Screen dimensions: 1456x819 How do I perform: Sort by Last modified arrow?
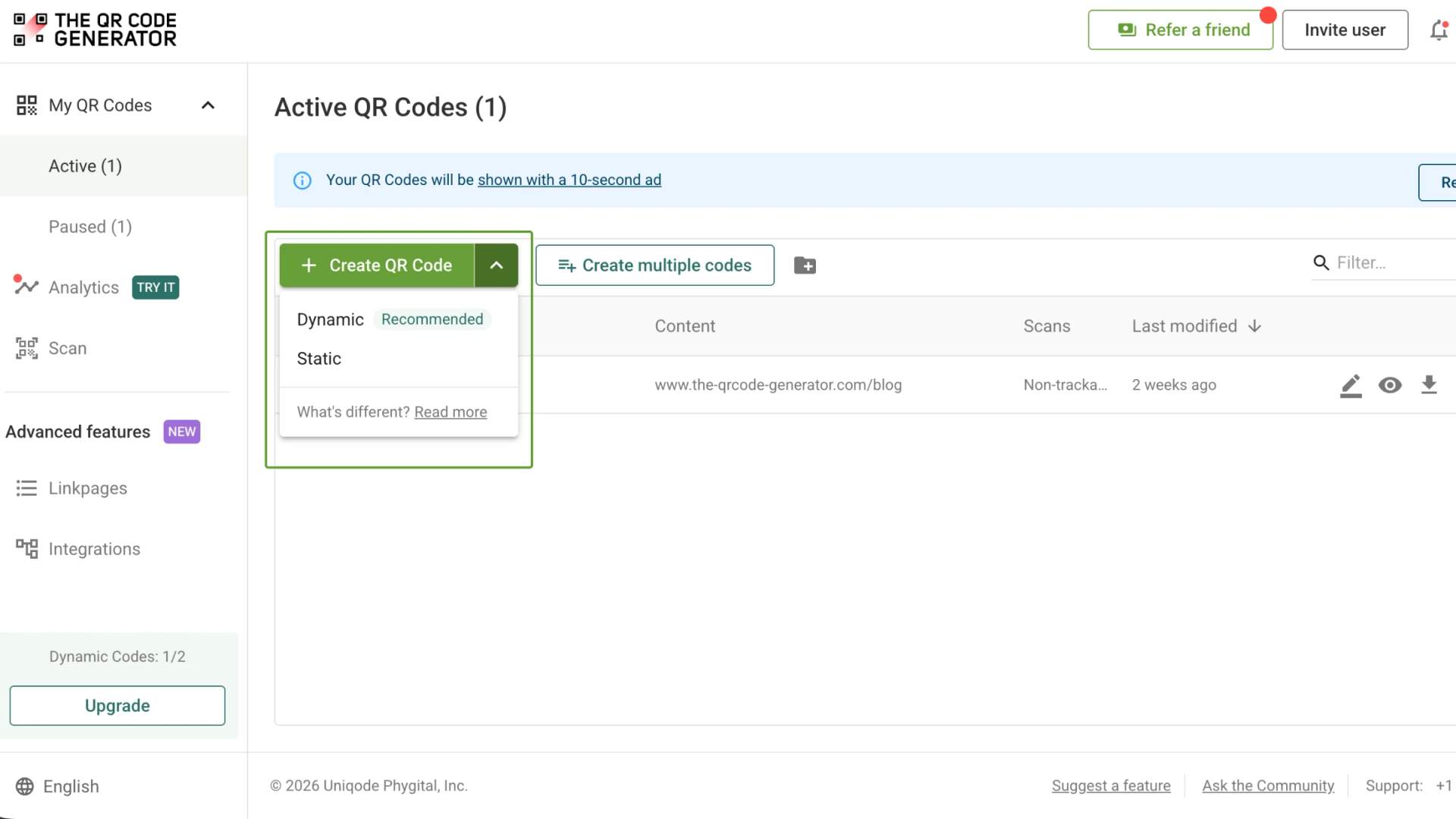[1254, 326]
